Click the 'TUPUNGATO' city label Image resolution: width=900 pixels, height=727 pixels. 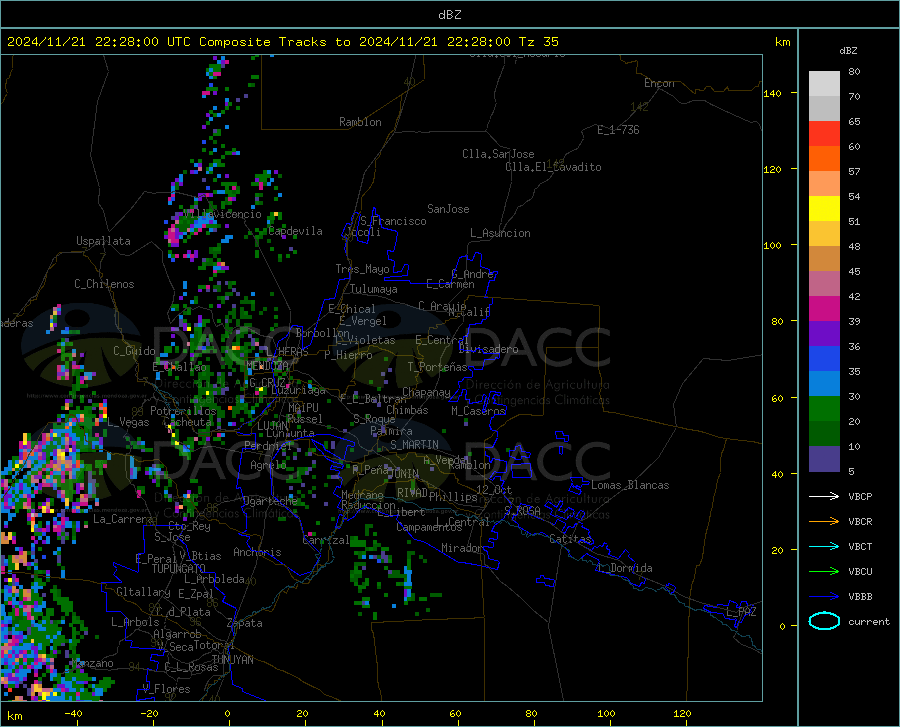(179, 569)
